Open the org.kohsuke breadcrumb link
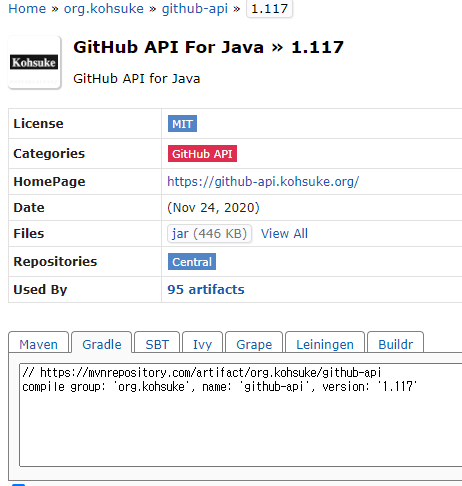This screenshot has height=486, width=462. 104,9
